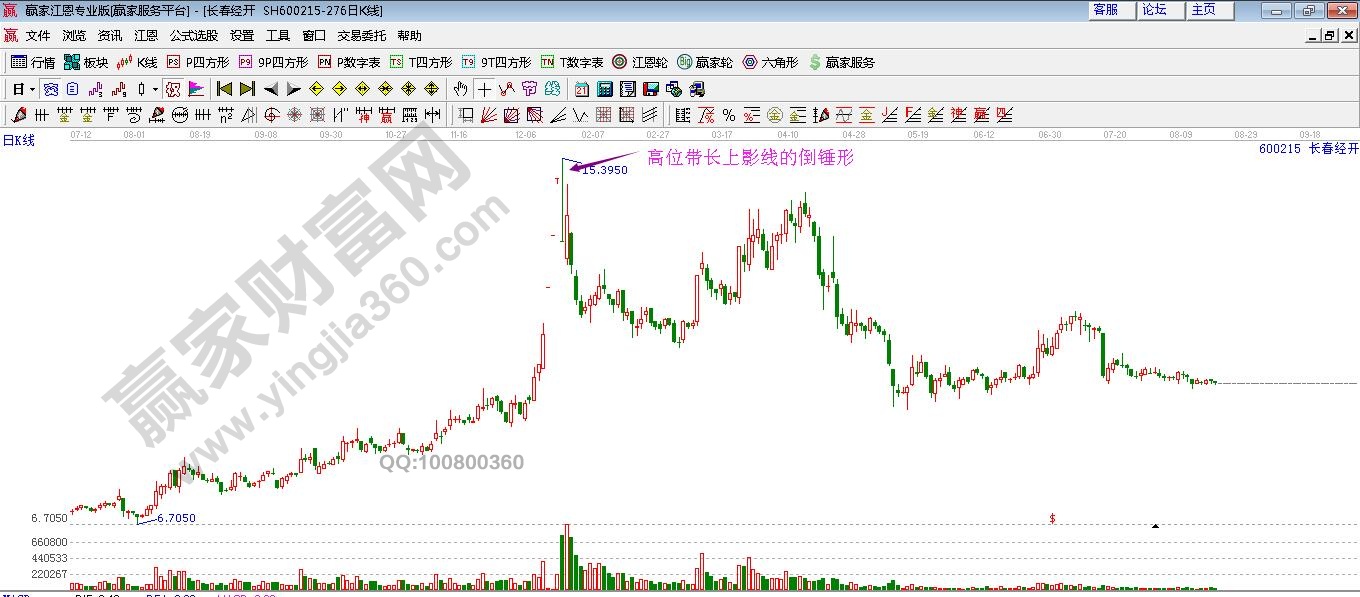Click the 论坛 forum button
Screen dimensions: 1360x597
coord(1154,9)
